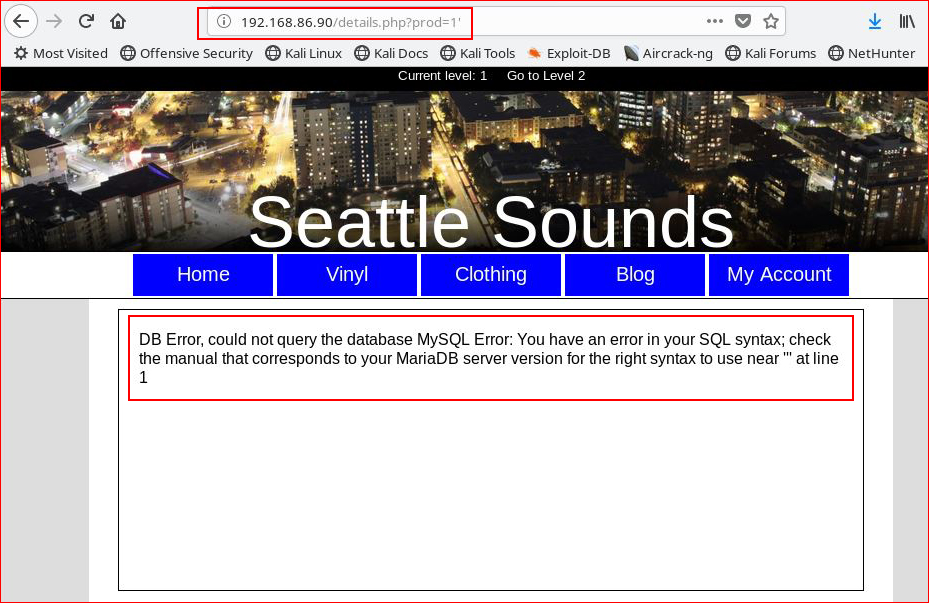Open Exploit-DB bookmark

pos(569,53)
